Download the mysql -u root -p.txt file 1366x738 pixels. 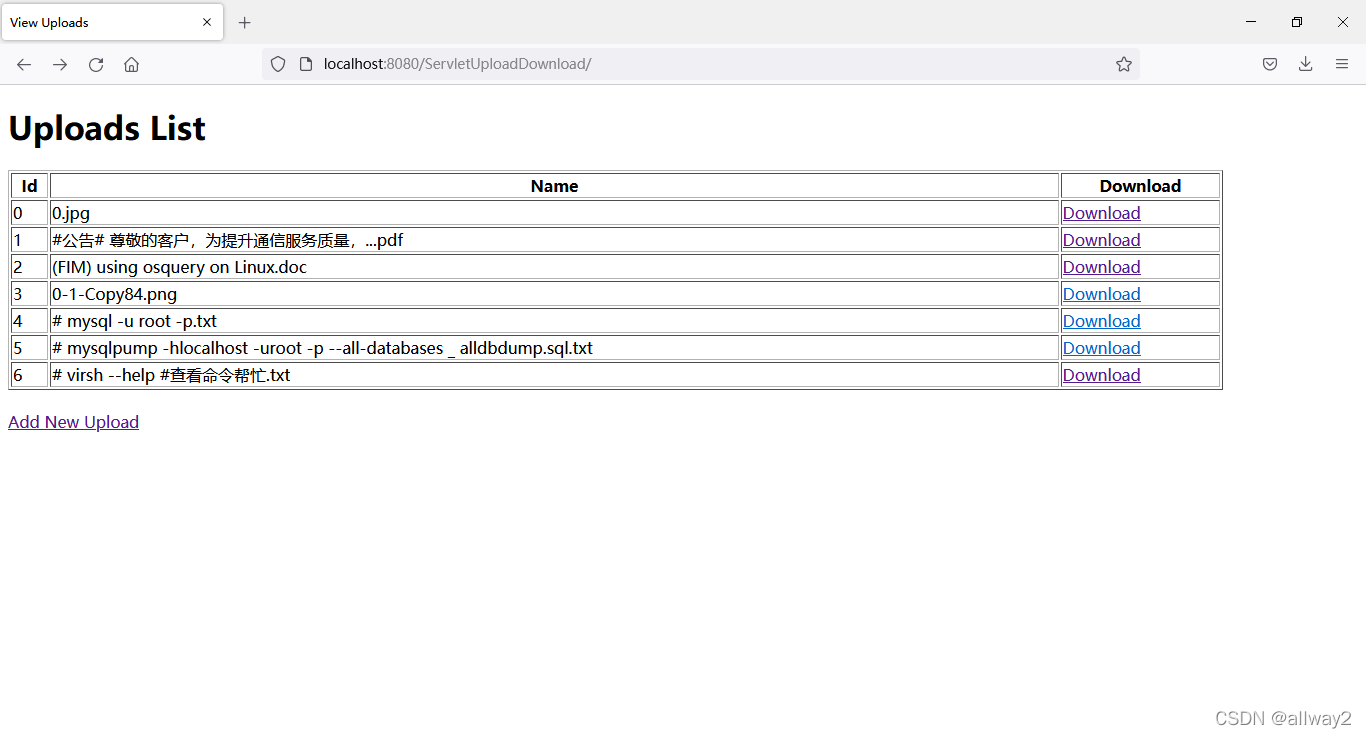tap(1101, 321)
